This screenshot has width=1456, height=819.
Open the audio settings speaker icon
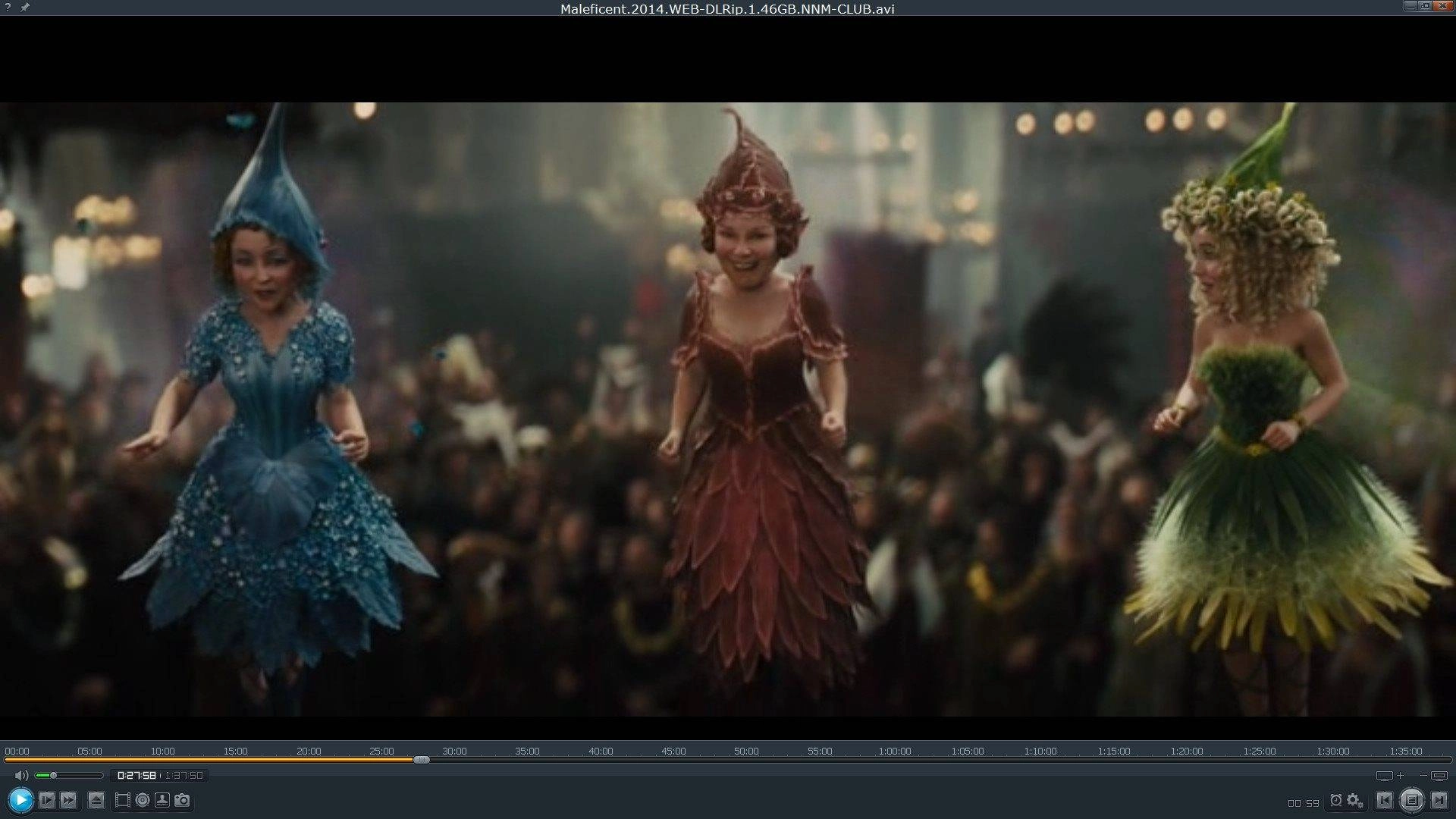tap(143, 800)
